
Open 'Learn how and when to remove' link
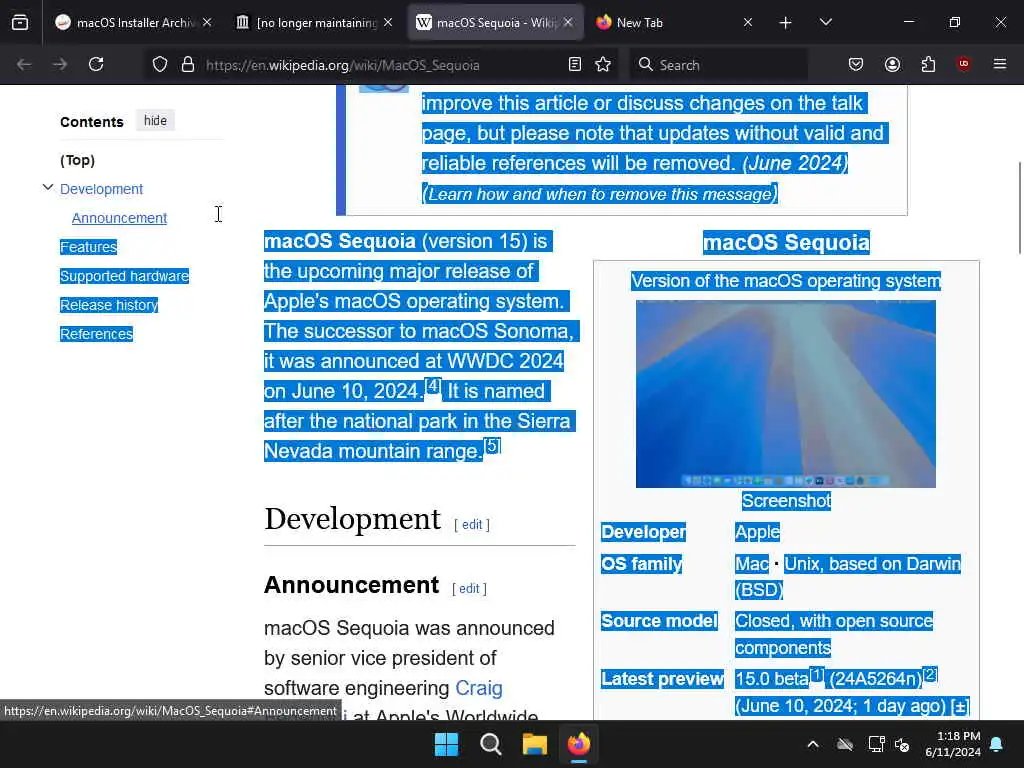[x=600, y=194]
